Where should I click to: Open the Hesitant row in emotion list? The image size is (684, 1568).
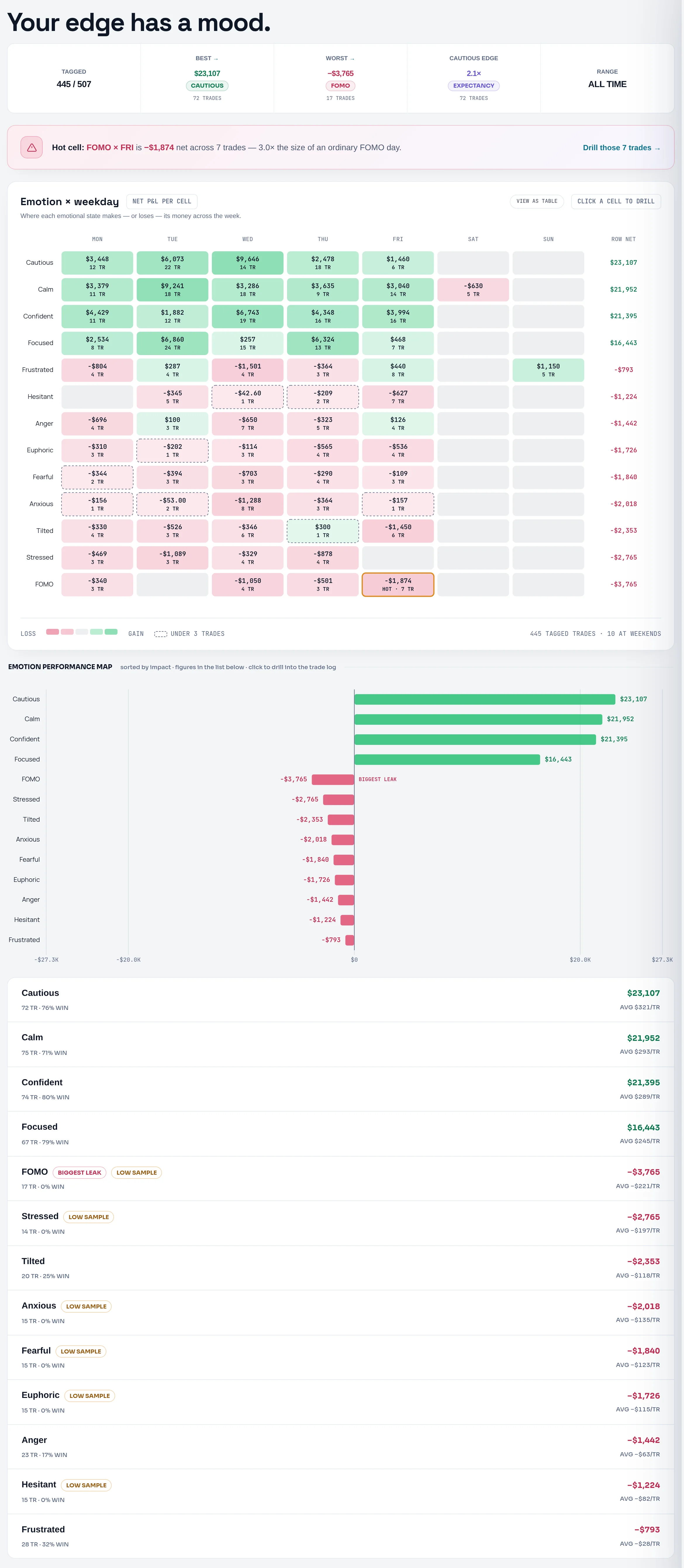(x=341, y=1492)
